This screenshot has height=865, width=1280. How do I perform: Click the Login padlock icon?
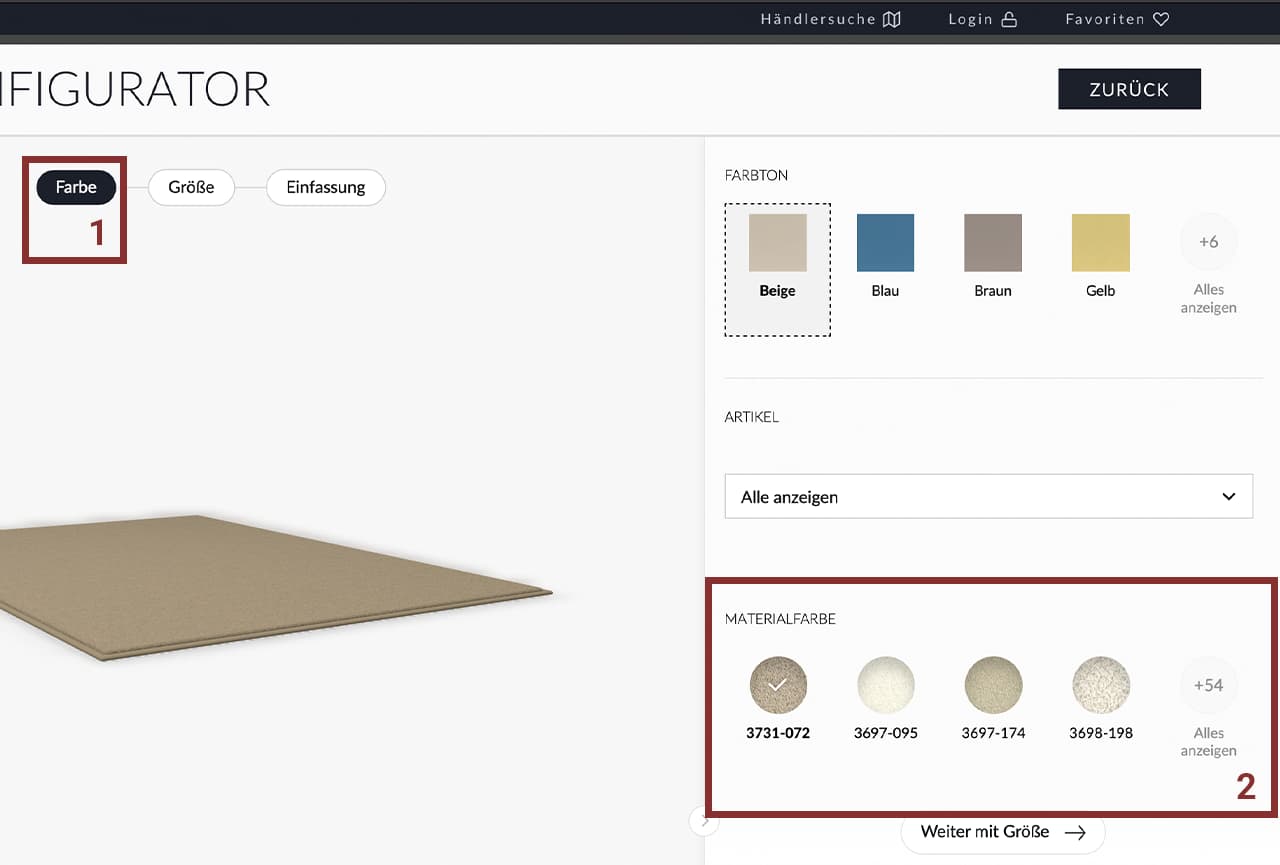click(x=1009, y=19)
